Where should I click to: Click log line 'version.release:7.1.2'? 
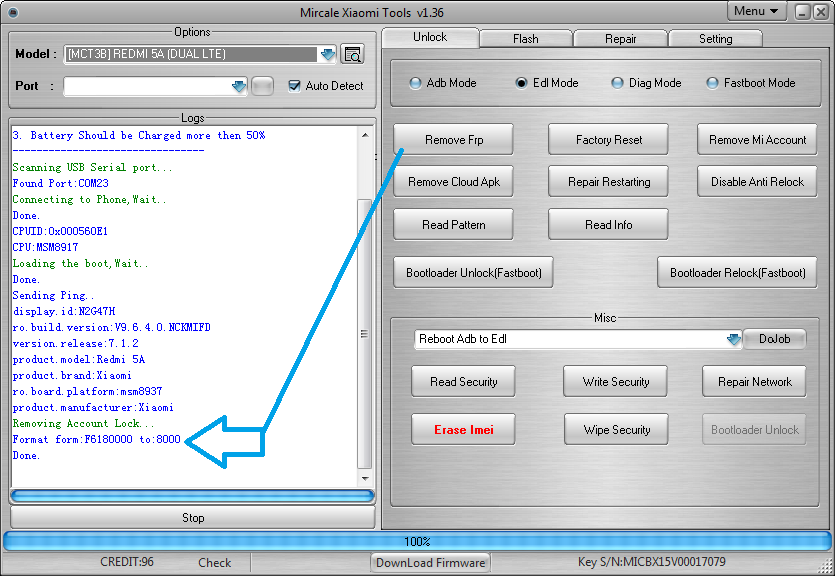(x=75, y=343)
